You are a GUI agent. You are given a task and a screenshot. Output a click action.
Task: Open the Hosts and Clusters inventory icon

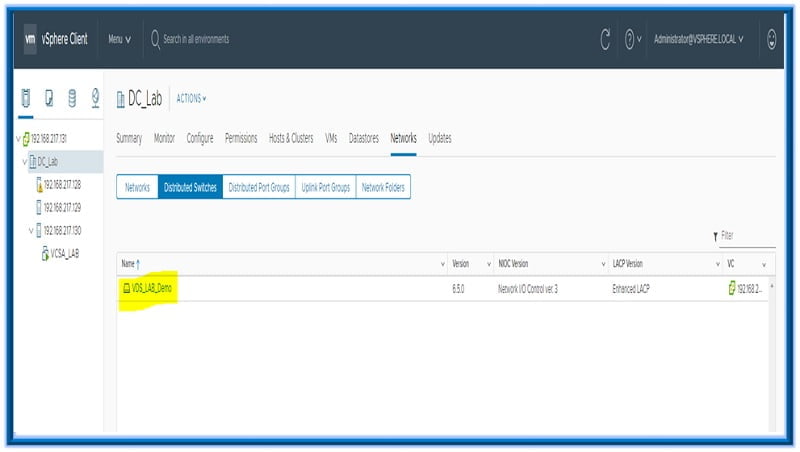(x=26, y=98)
